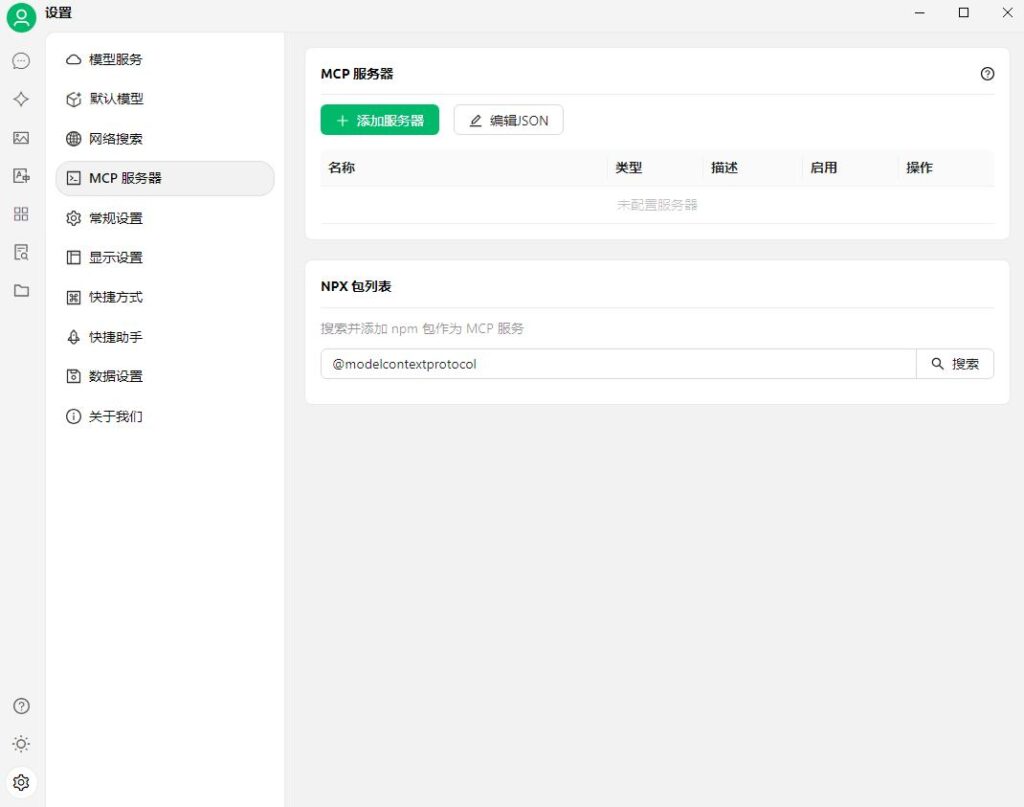Click the 编辑JSON button
The width and height of the screenshot is (1024, 807).
(x=508, y=120)
